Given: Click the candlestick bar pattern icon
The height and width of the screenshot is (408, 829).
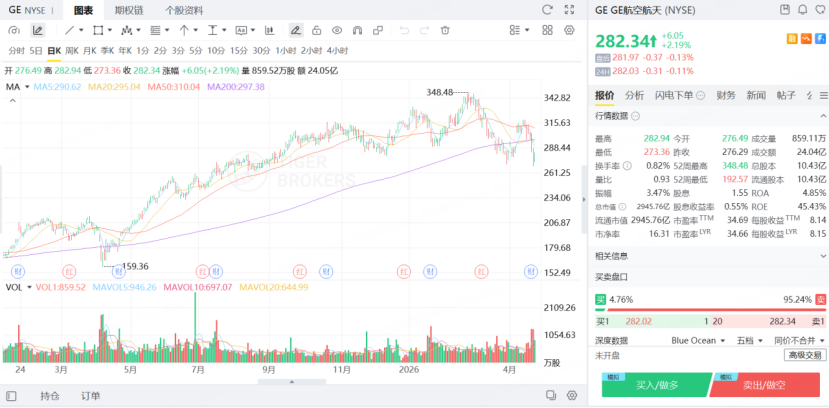Looking at the screenshot, I should pyautogui.click(x=269, y=30).
